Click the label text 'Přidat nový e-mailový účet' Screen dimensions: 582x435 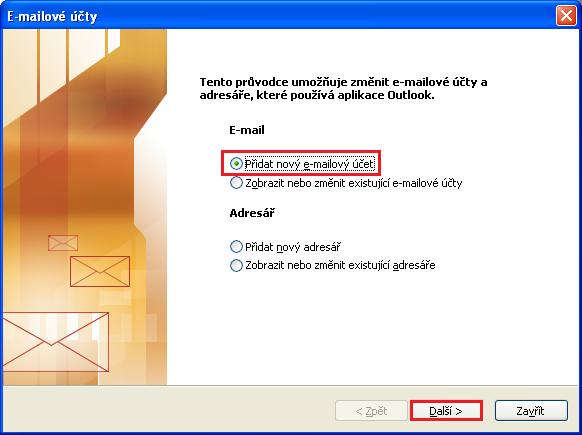pyautogui.click(x=309, y=164)
